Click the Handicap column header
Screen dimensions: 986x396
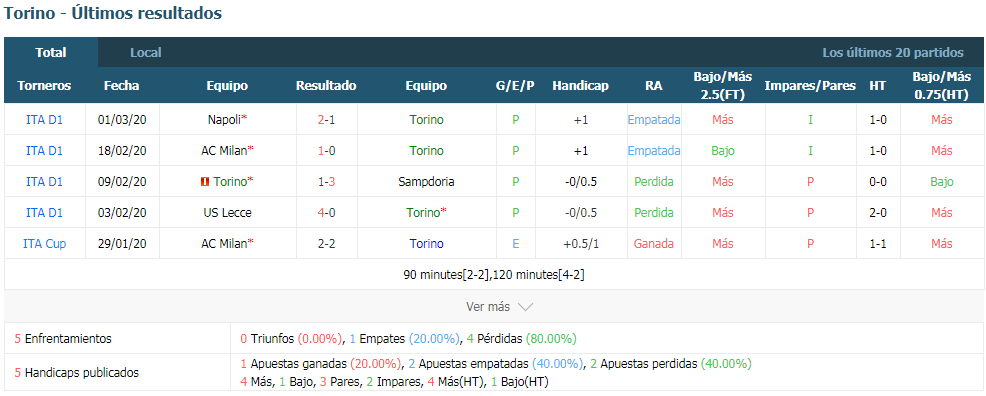580,85
